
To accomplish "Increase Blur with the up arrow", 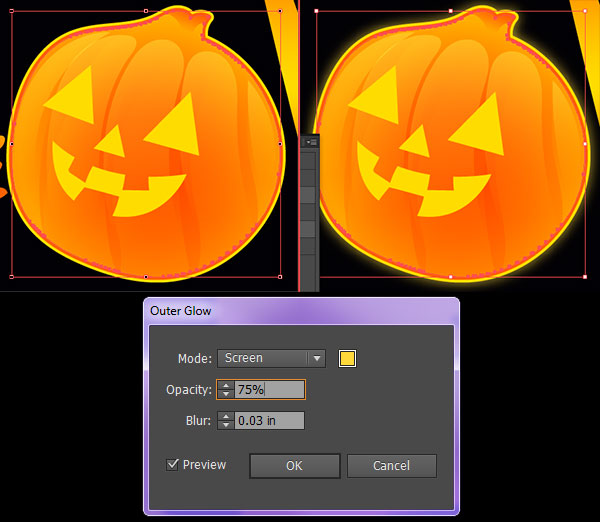I will point(226,416).
